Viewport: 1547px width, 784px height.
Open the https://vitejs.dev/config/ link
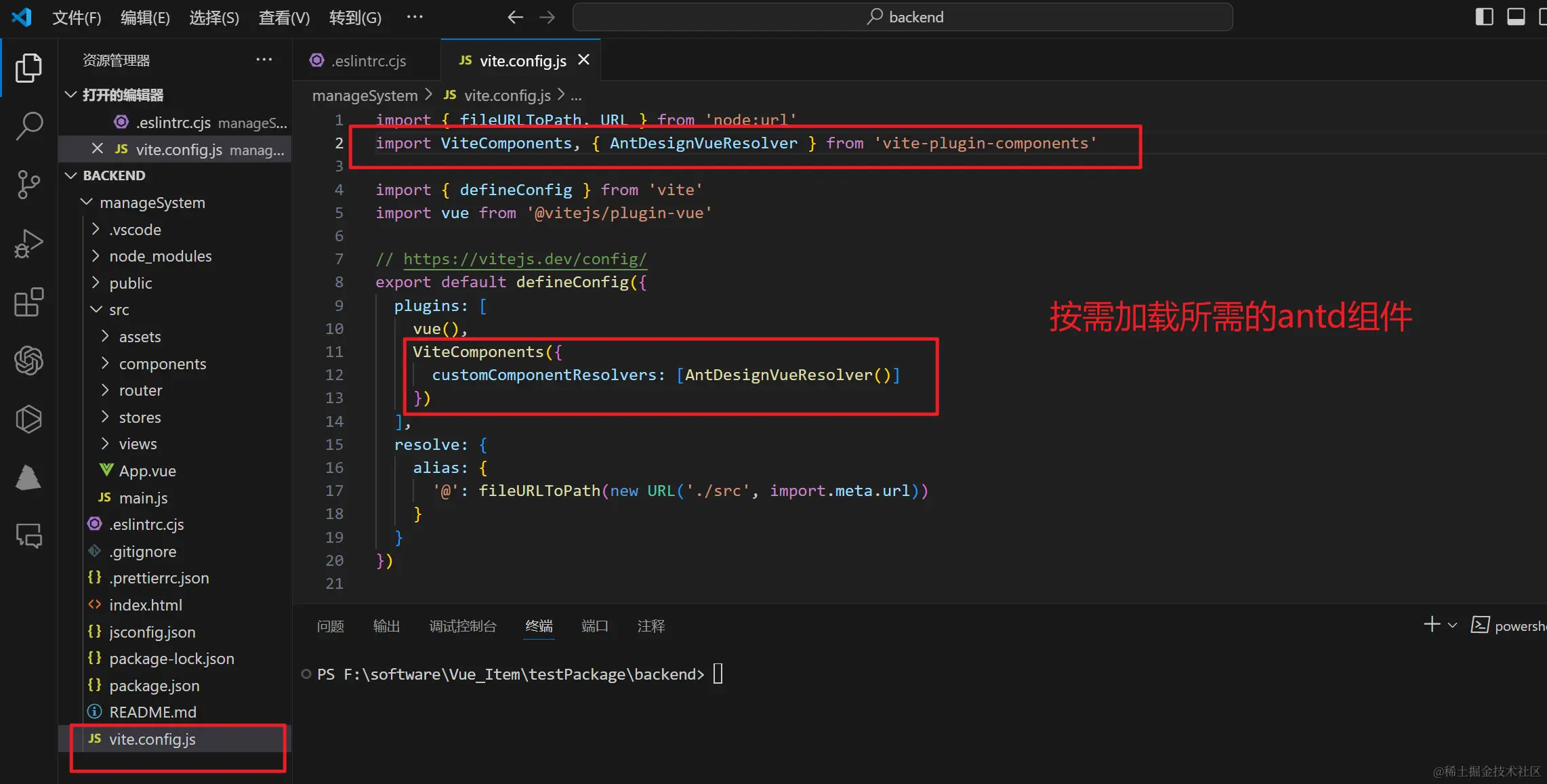point(524,259)
